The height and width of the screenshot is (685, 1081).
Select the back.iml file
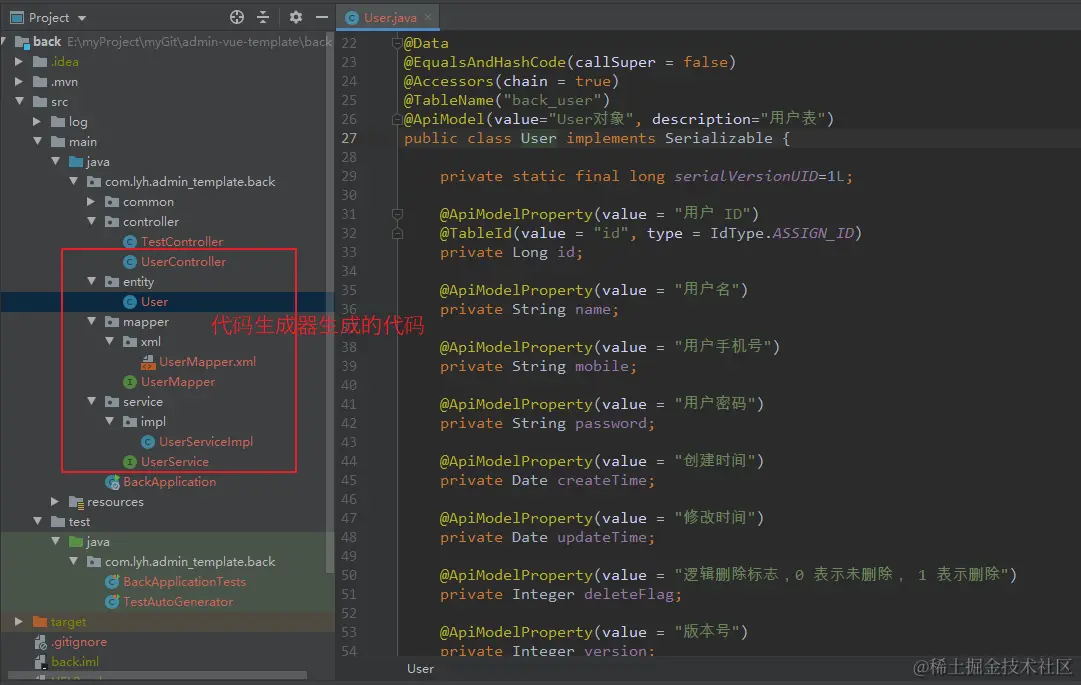point(75,662)
